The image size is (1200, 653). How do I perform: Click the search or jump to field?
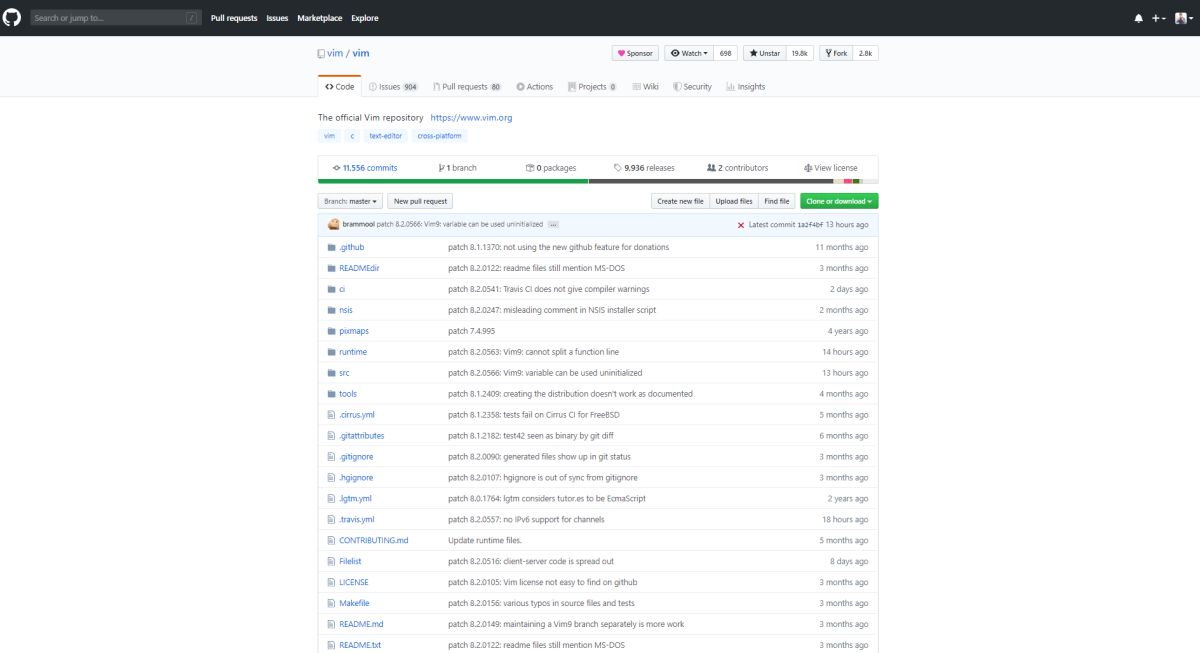pyautogui.click(x=115, y=18)
